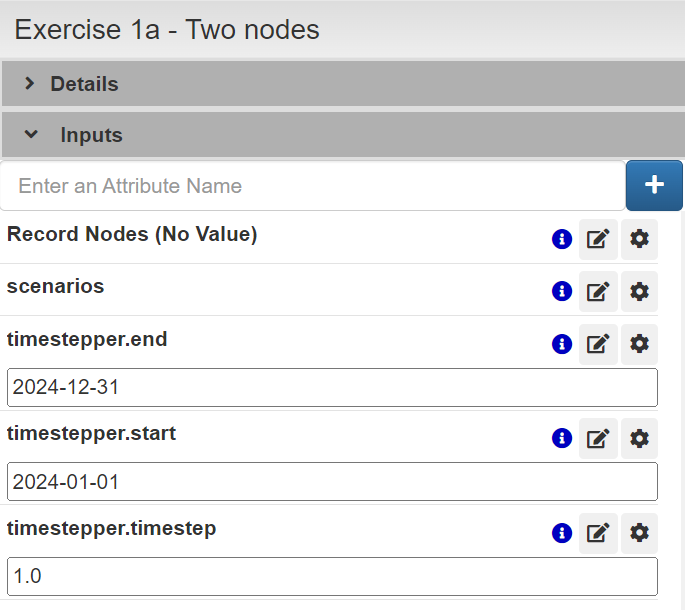This screenshot has width=685, height=610.
Task: Show info for timestepper.timestep
Action: click(562, 533)
